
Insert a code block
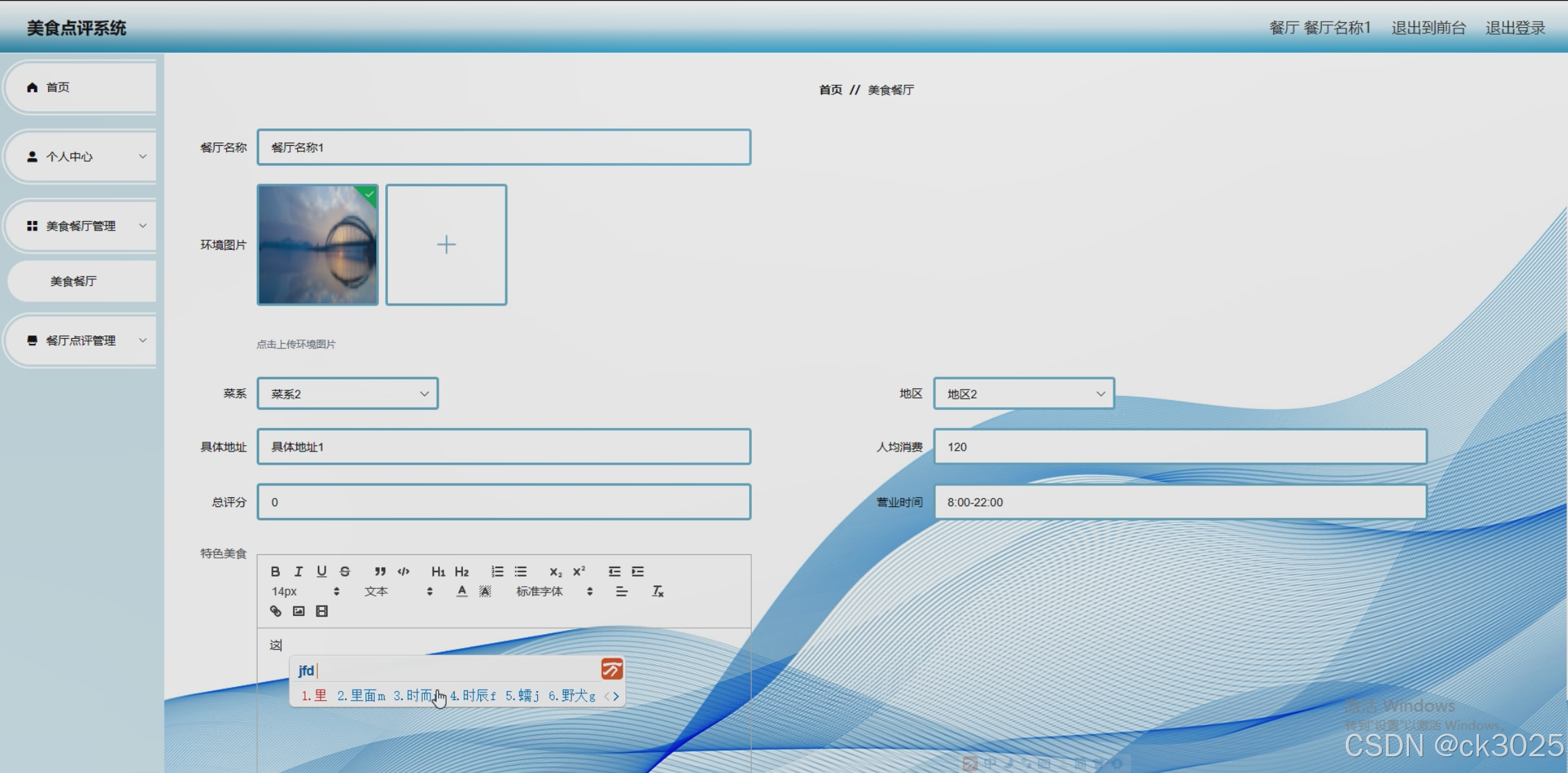pos(403,572)
